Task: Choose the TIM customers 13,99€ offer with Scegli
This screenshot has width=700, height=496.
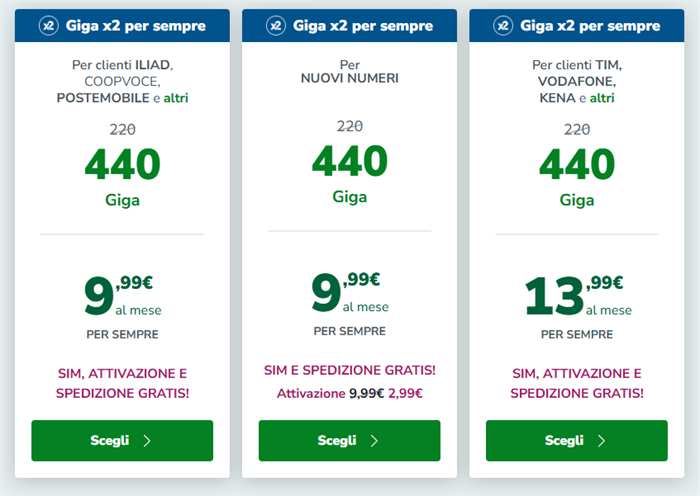Action: 577,441
